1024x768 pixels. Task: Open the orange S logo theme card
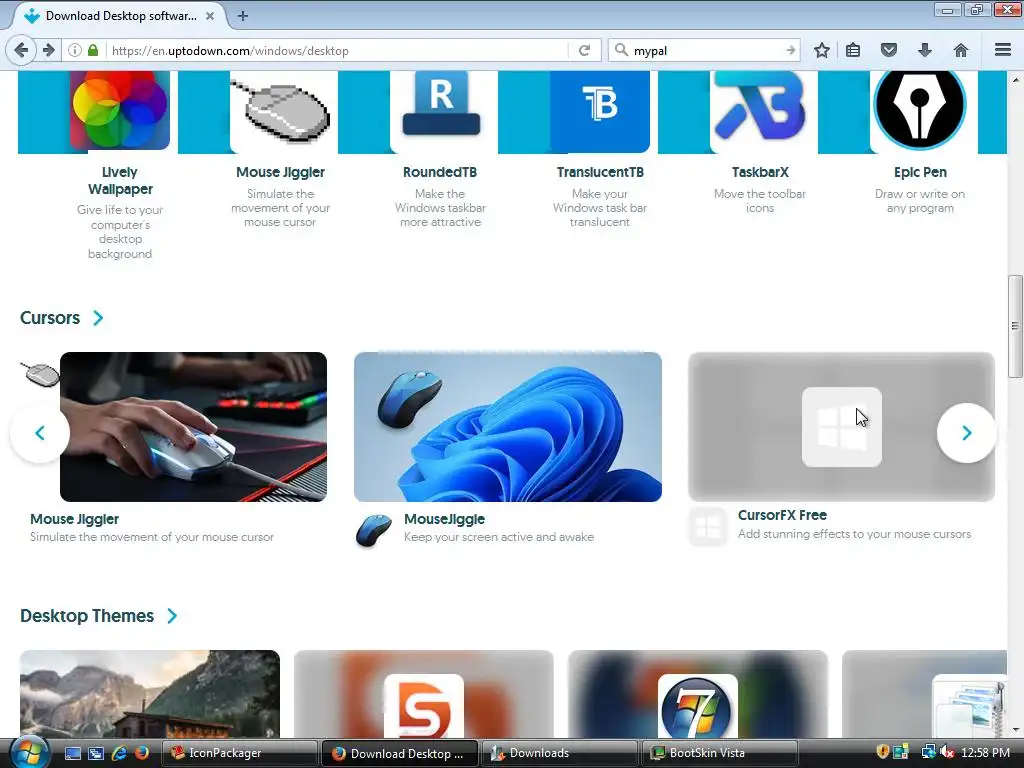(424, 694)
